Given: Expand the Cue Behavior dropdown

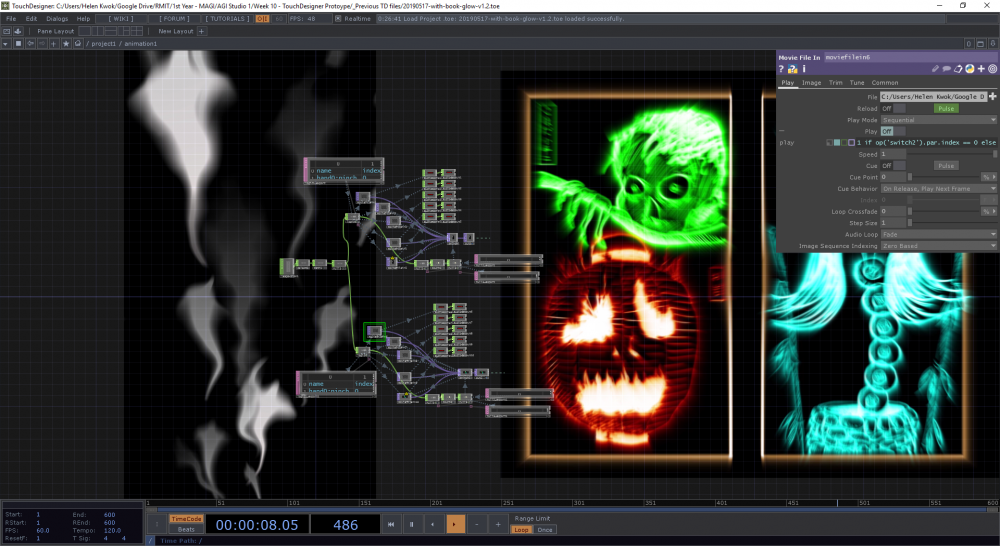Looking at the screenshot, I should point(938,188).
